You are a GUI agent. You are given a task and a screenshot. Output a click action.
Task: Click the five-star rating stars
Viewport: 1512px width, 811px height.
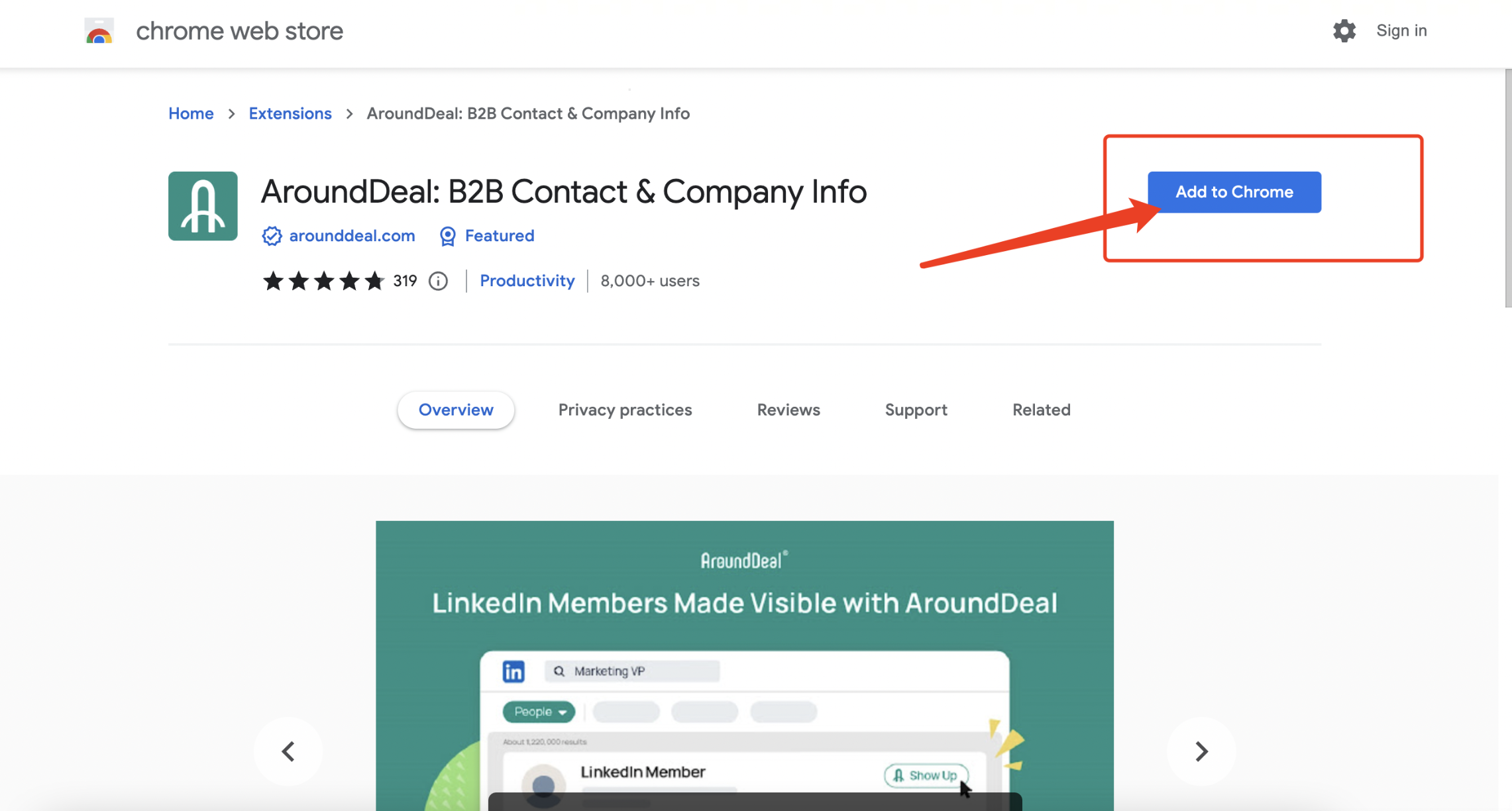click(x=323, y=281)
